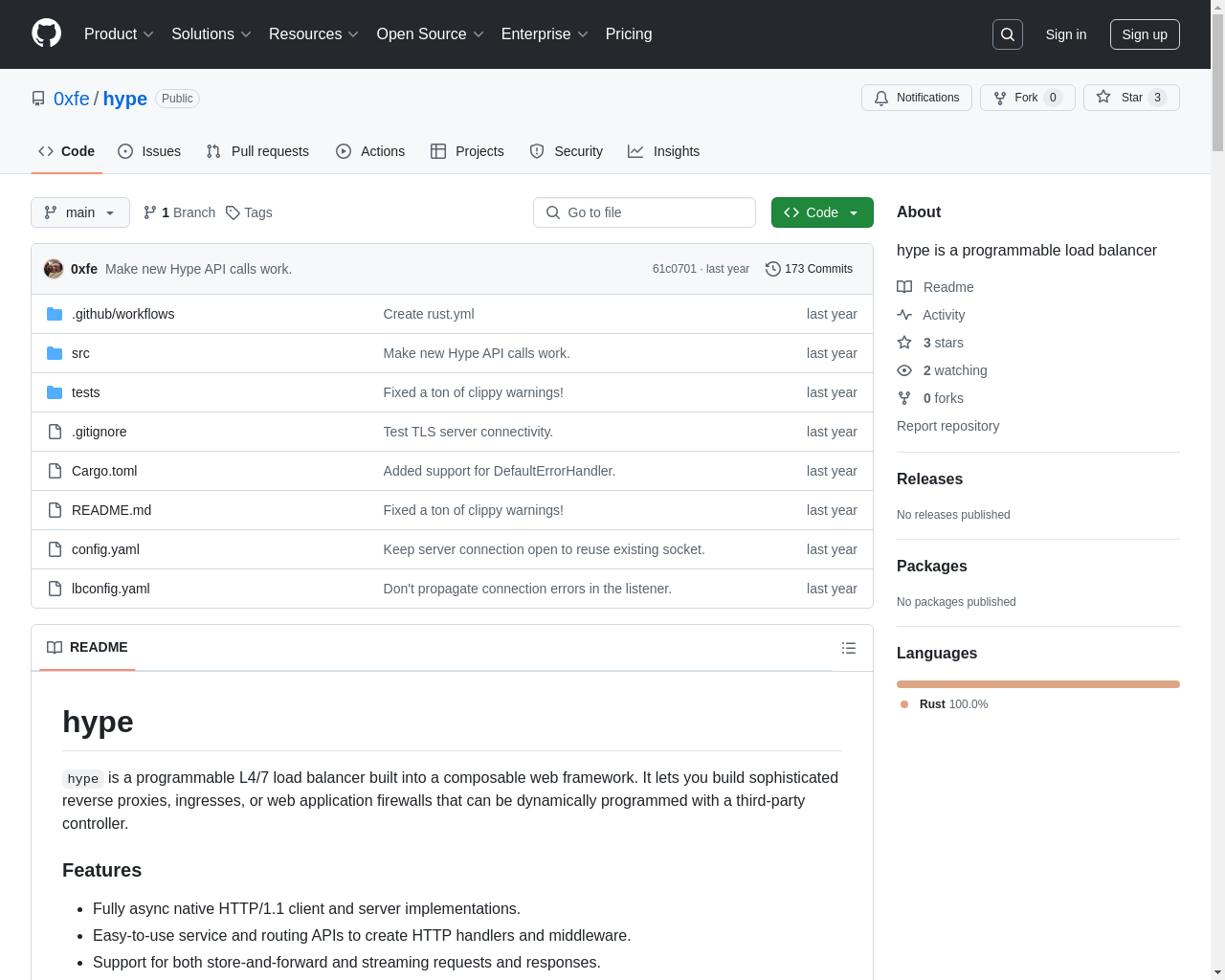Screen dimensions: 1225x980
Task: Open 'Keep server connection open' commit message
Action: (x=544, y=549)
